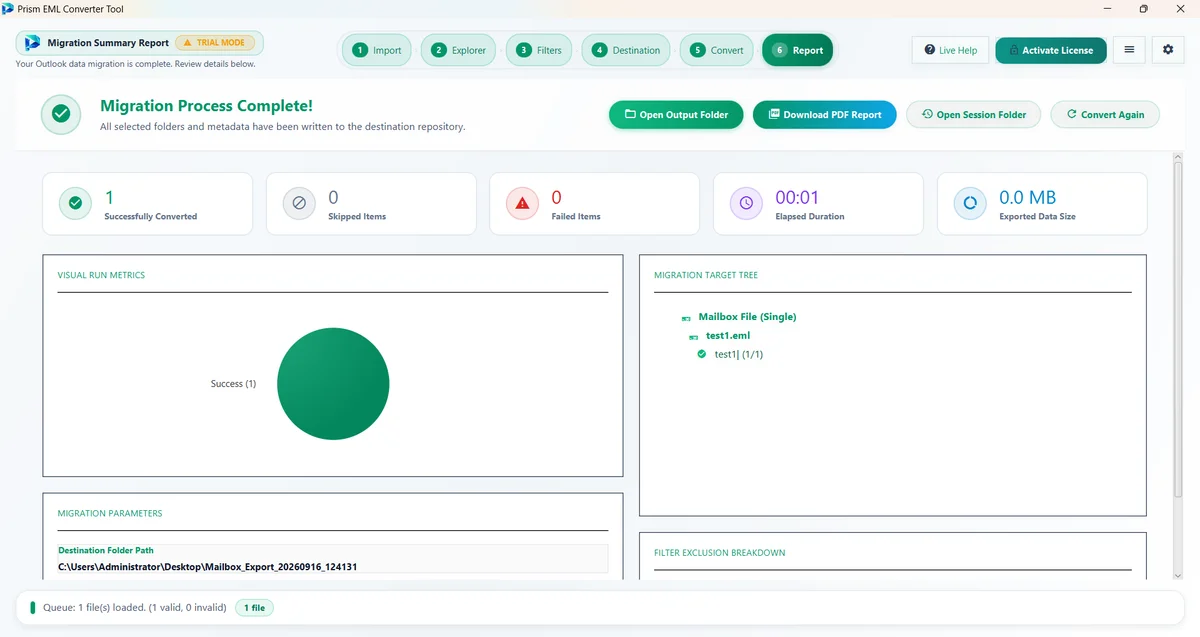Open the hamburger menu
This screenshot has height=637, width=1200.
click(1129, 50)
